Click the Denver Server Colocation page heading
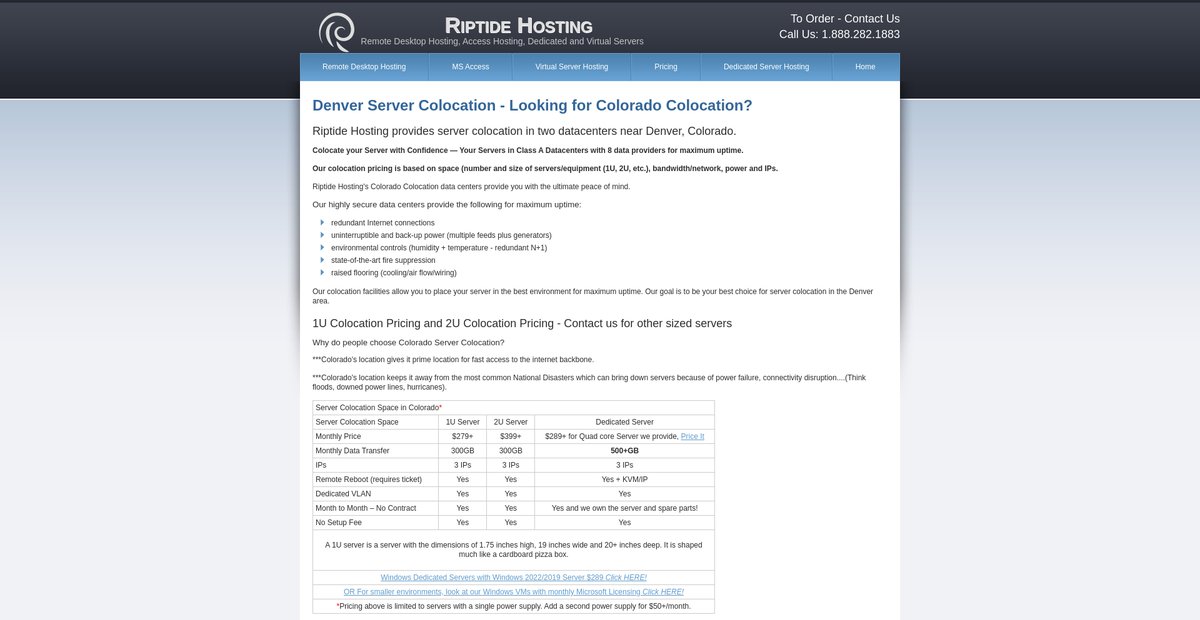The height and width of the screenshot is (620, 1200). pyautogui.click(x=532, y=106)
